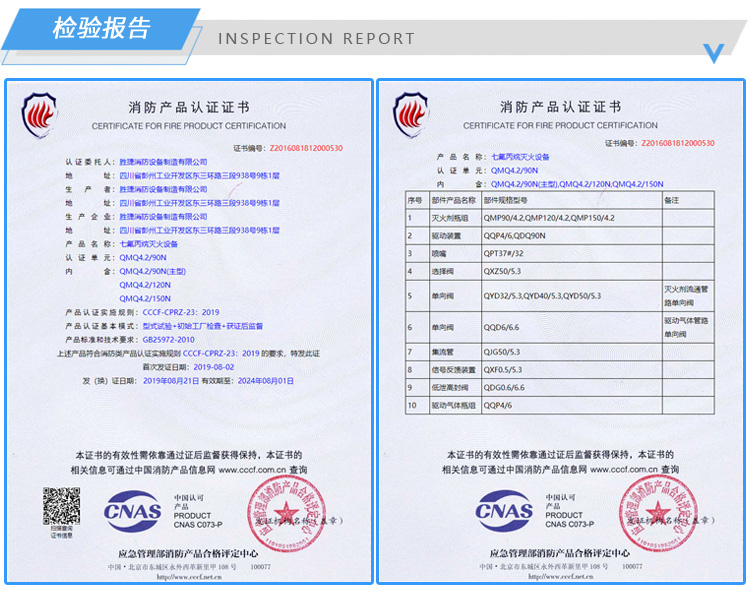Click the QMQ4.2/150N model line
This screenshot has height=594, width=750.
click(x=145, y=298)
